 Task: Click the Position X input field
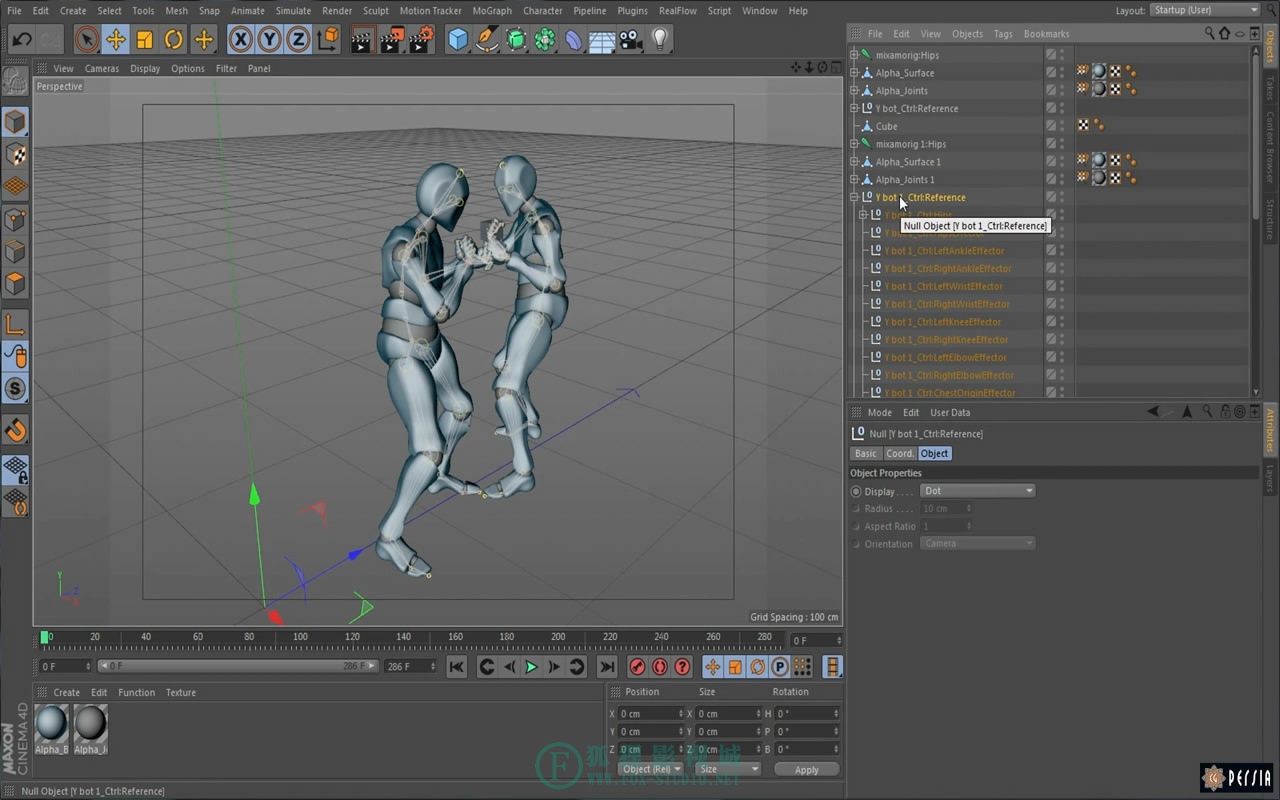651,714
